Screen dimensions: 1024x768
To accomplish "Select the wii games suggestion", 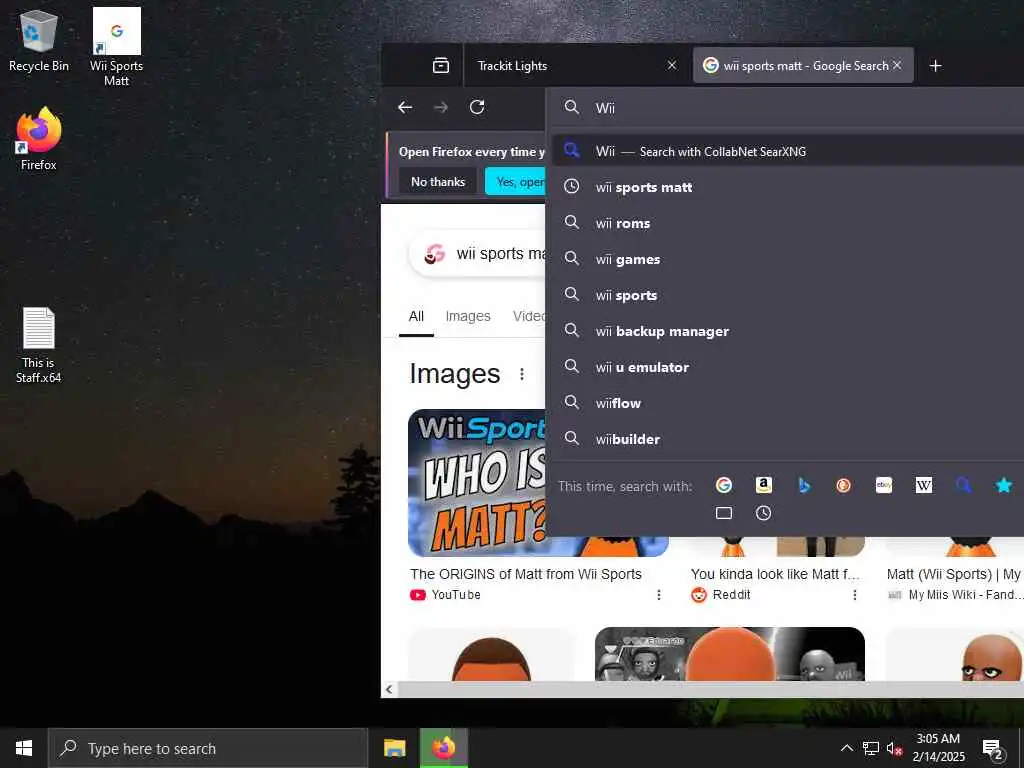I will 788,259.
